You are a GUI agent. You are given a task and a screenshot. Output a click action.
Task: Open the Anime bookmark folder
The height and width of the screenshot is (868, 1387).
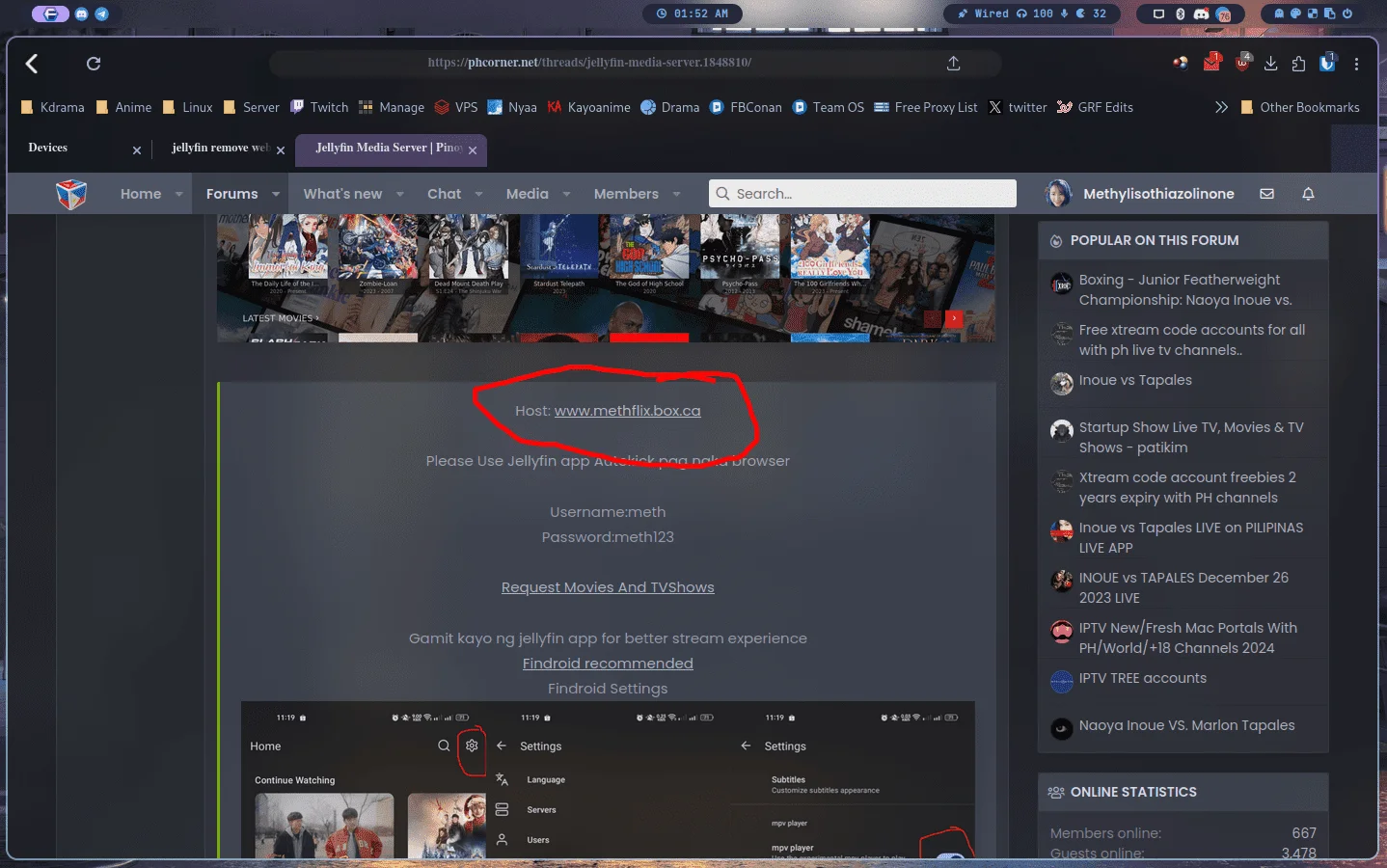point(123,107)
